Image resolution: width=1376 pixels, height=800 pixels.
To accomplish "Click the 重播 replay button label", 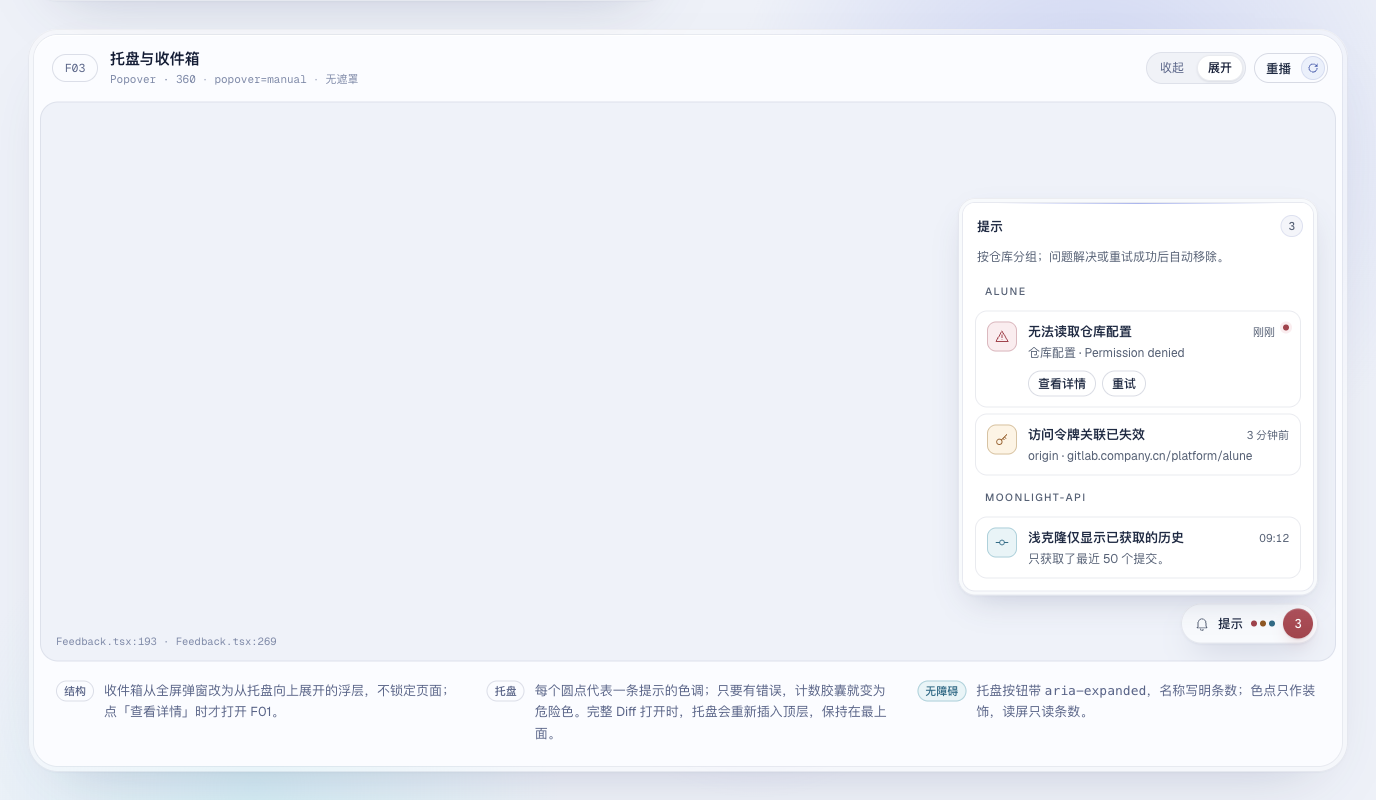I will (x=1279, y=69).
